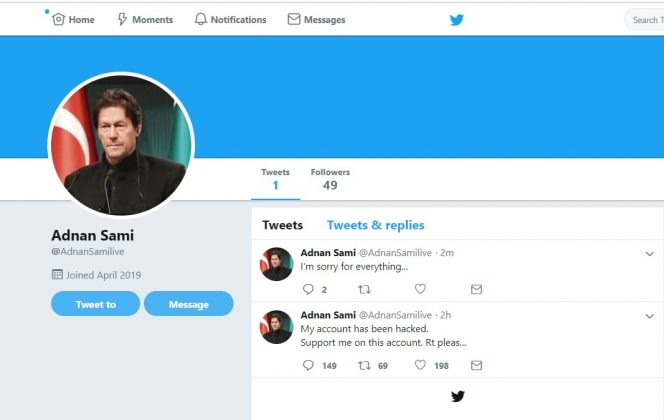
Task: Reply to the "My account has been hacked" tweet
Action: click(308, 365)
